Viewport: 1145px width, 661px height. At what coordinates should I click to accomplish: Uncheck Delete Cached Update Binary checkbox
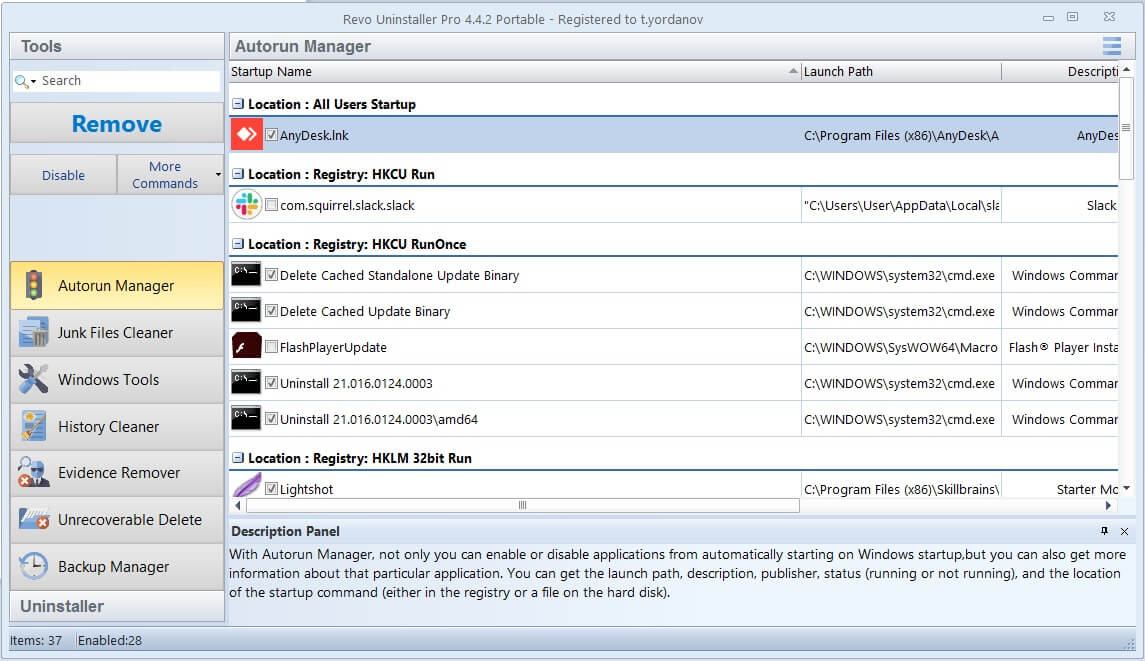point(272,310)
